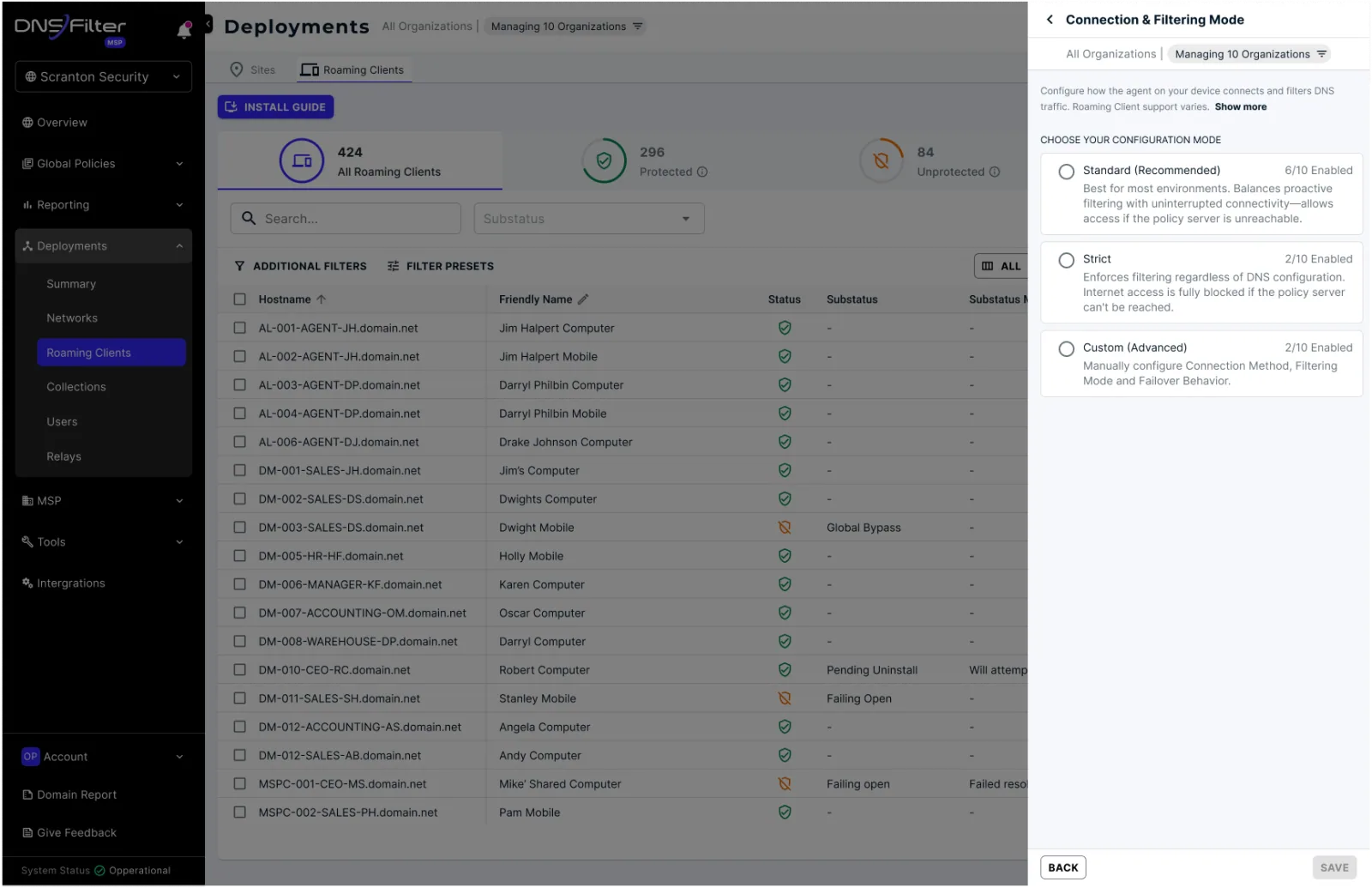This screenshot has height=888, width=1372.
Task: Click the collapse sidebar arrow
Action: [208, 24]
